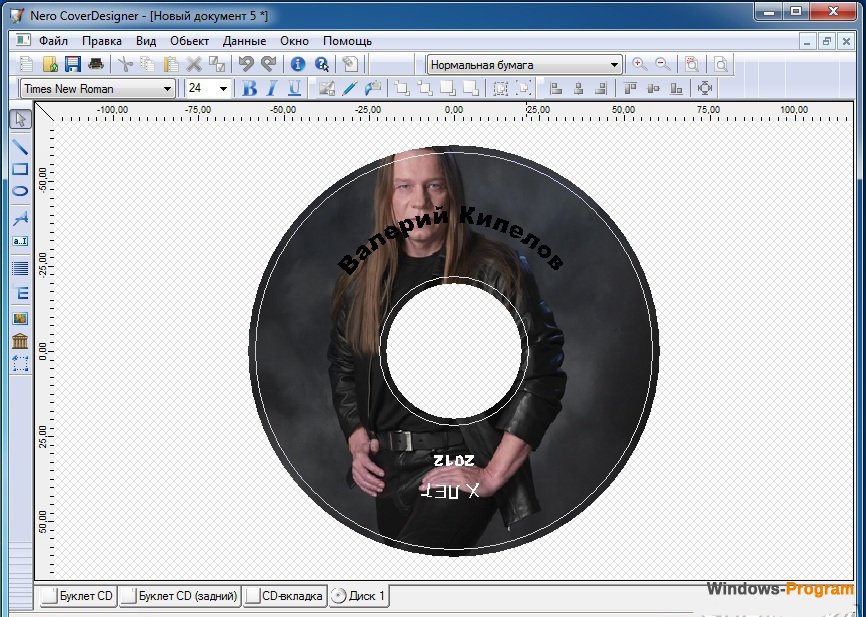Print the cover using the printer icon

96,64
